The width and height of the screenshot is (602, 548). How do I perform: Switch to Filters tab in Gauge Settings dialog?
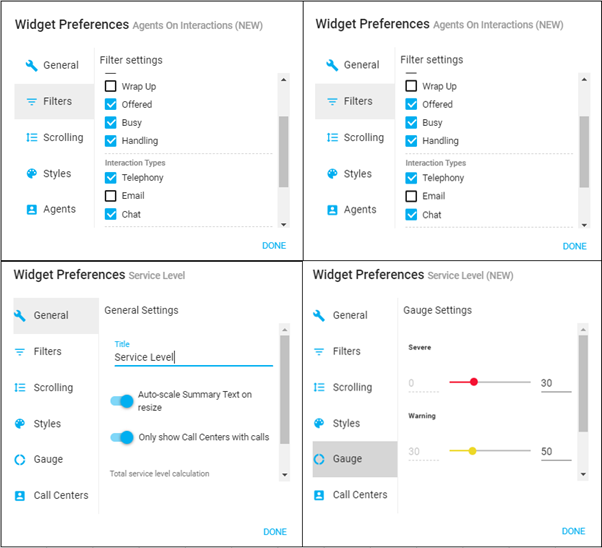pyautogui.click(x=346, y=351)
